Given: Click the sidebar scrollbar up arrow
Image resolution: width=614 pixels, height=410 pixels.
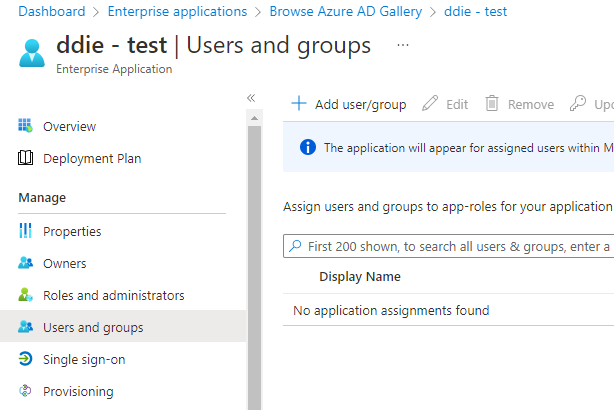Looking at the screenshot, I should 255,118.
